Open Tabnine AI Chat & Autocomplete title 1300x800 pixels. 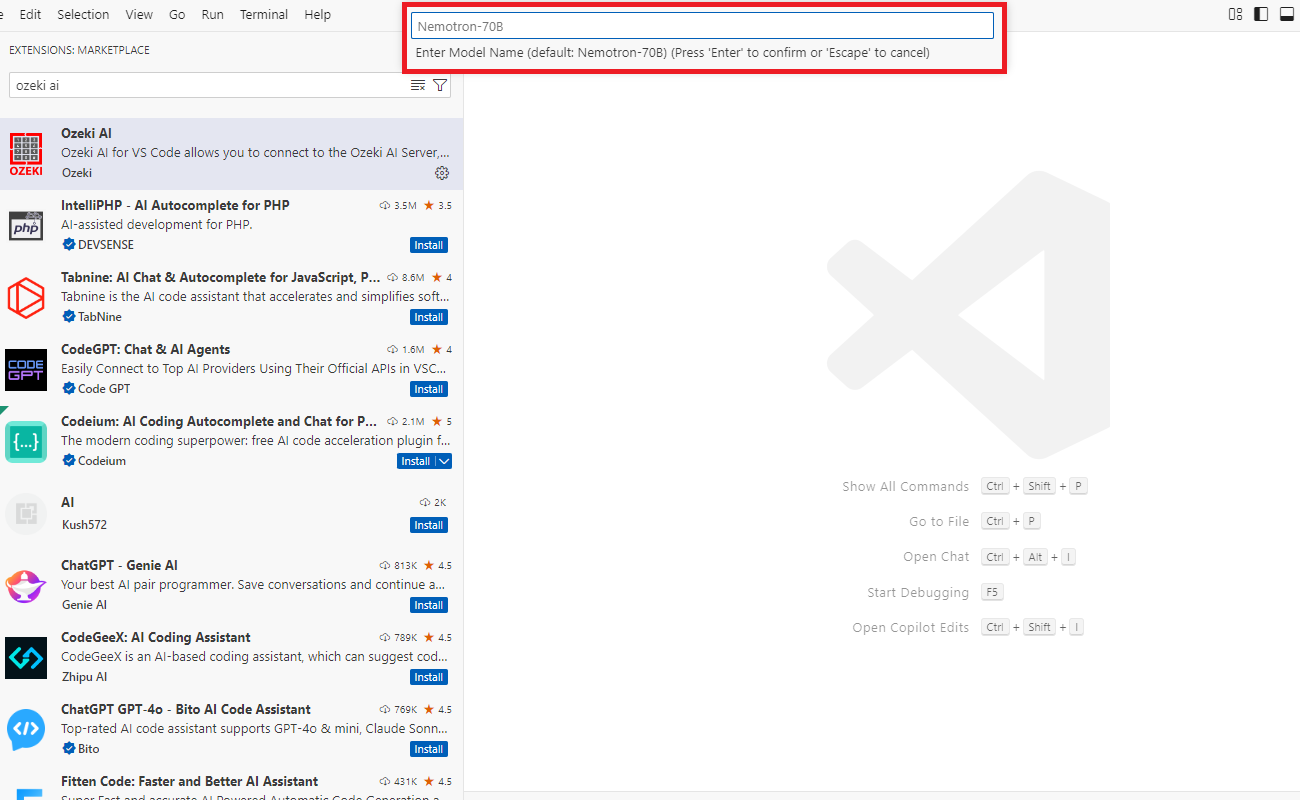coord(220,277)
